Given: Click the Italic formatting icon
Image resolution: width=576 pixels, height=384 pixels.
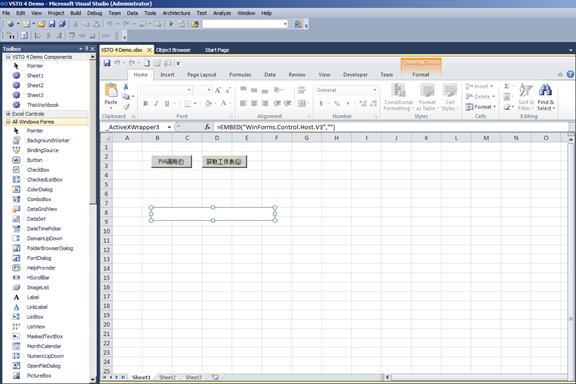Looking at the screenshot, I should coord(156,104).
